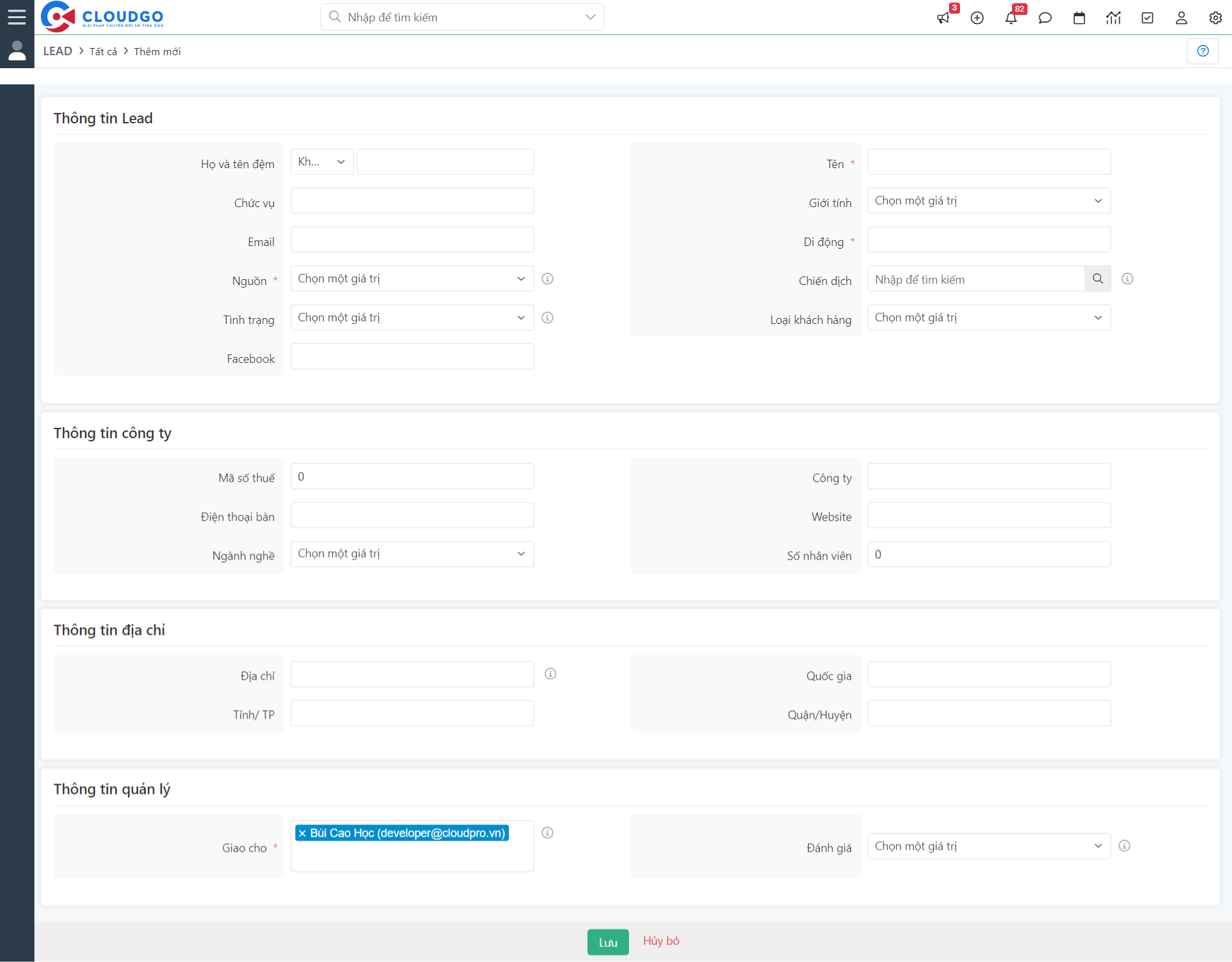Expand the Nguồn dropdown
Viewport: 1232px width, 962px height.
click(412, 278)
